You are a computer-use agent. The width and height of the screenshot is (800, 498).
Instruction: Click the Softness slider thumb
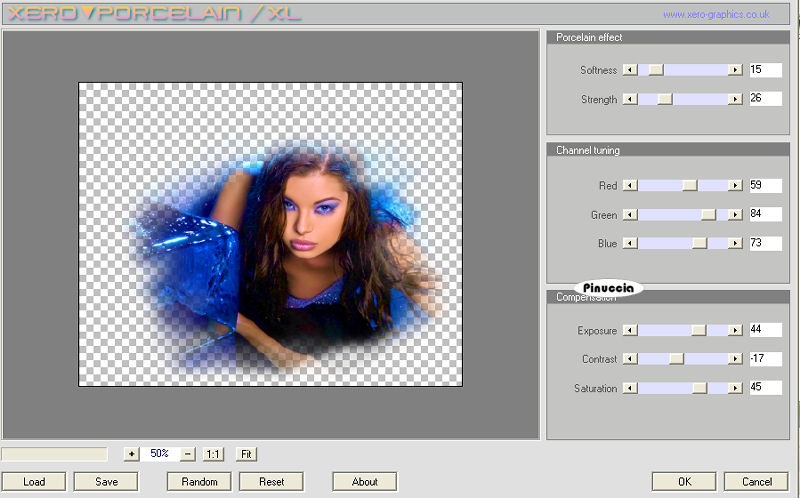pos(656,70)
